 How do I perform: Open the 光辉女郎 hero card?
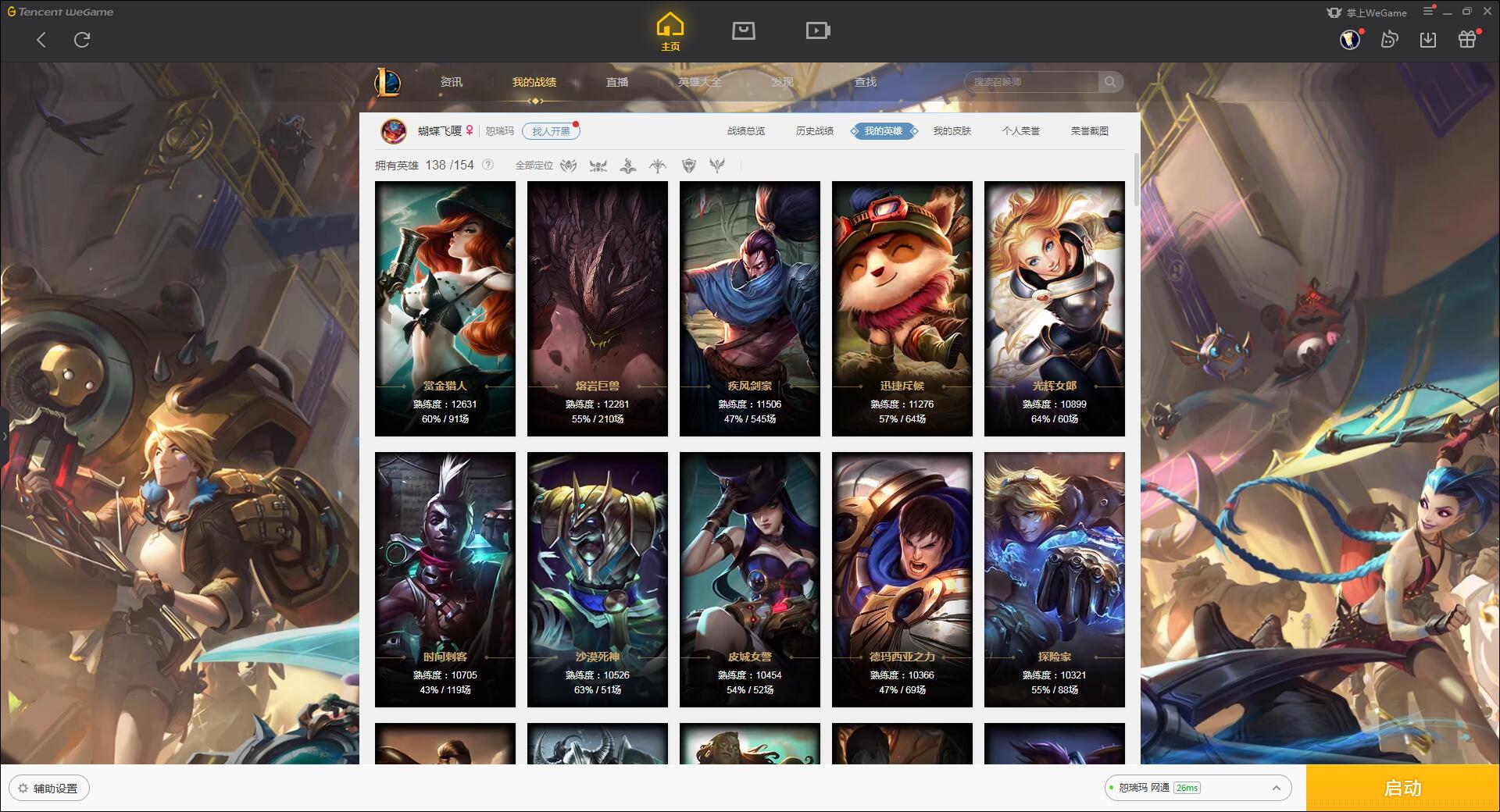click(x=1055, y=308)
